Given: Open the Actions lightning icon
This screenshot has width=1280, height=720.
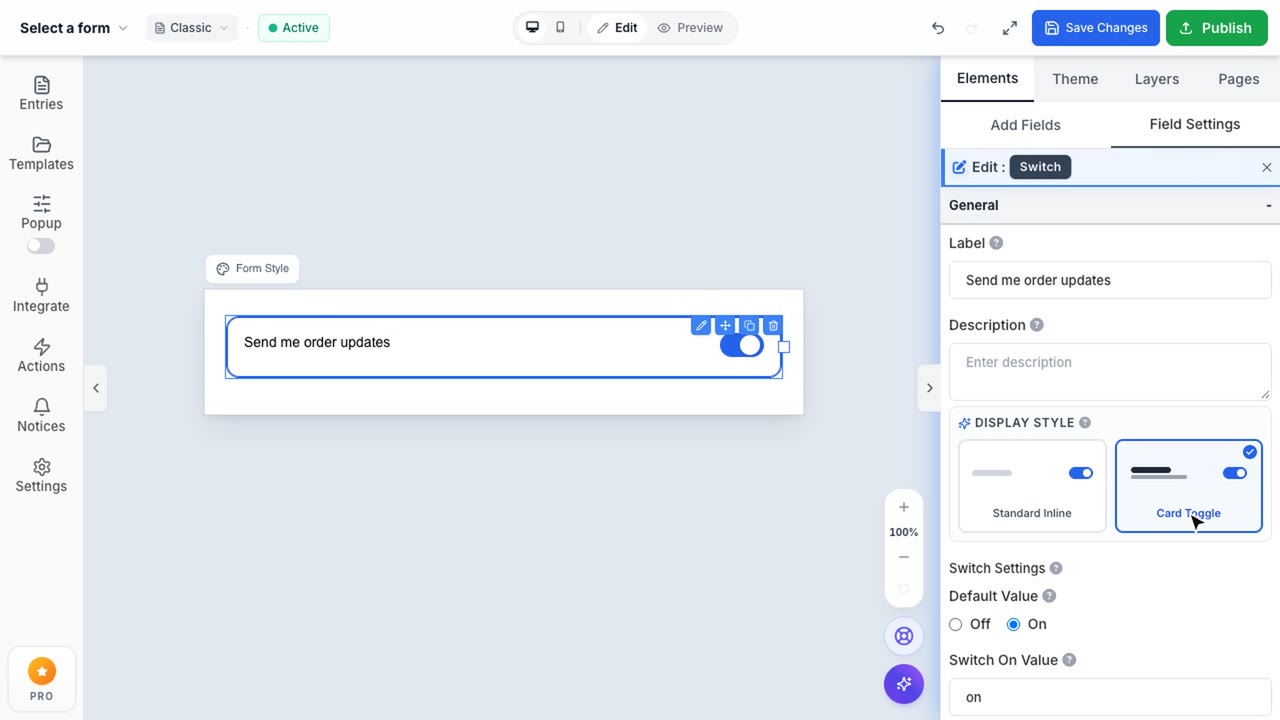Looking at the screenshot, I should click(x=41, y=347).
